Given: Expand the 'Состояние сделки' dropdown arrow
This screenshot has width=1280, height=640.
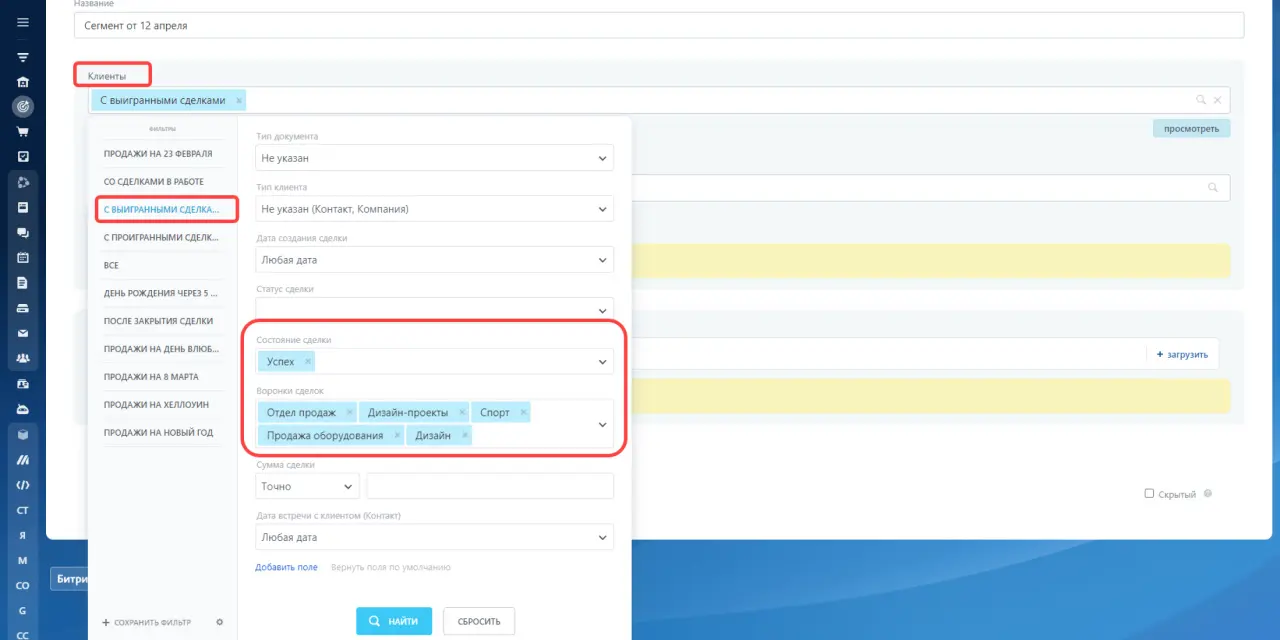Looking at the screenshot, I should [x=602, y=362].
